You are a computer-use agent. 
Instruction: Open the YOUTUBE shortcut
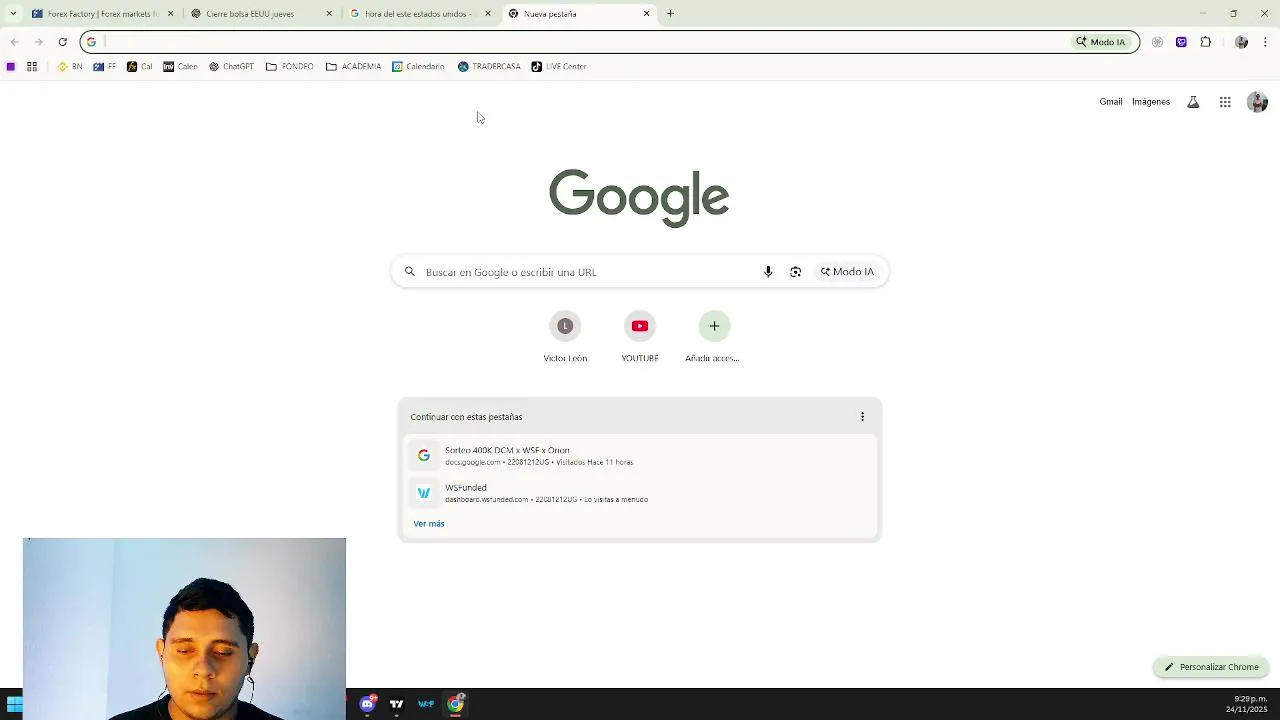pyautogui.click(x=640, y=337)
